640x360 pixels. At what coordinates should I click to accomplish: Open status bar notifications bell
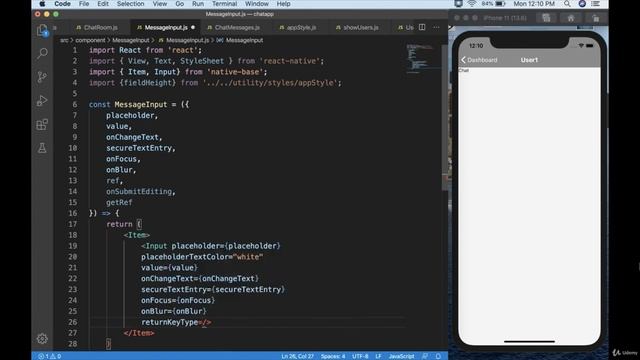[438, 356]
